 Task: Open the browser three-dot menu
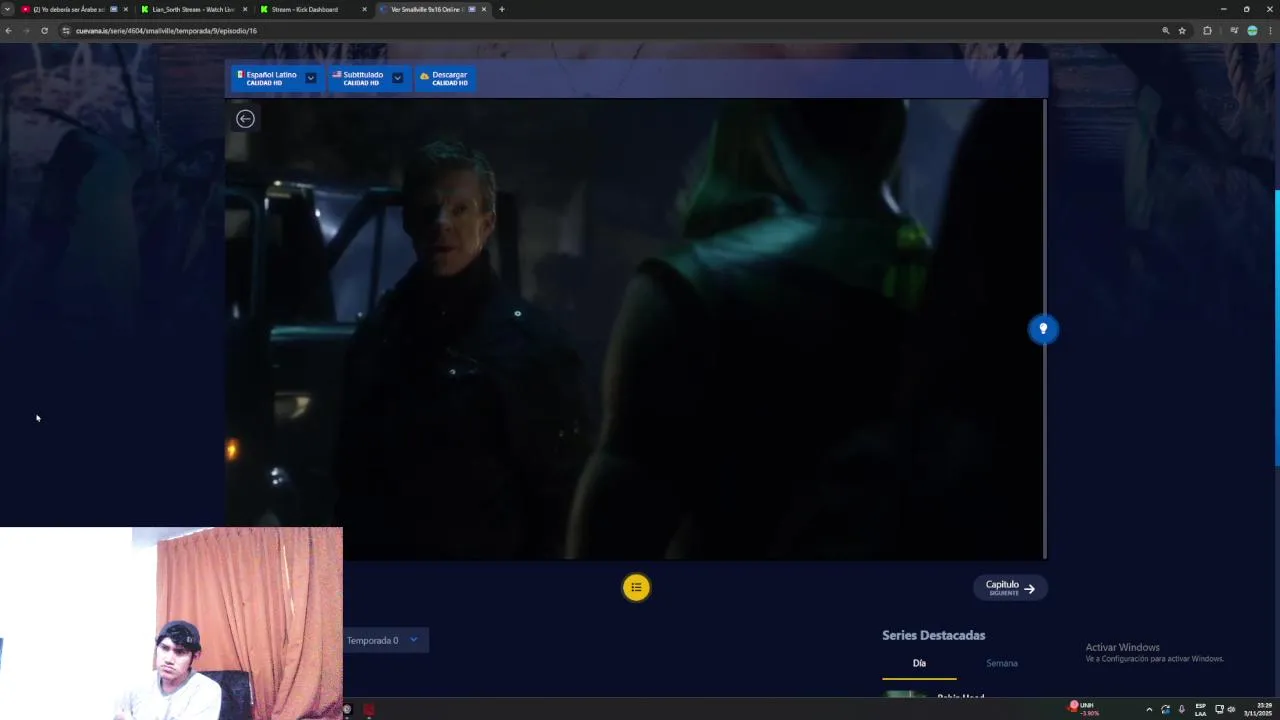1270,31
